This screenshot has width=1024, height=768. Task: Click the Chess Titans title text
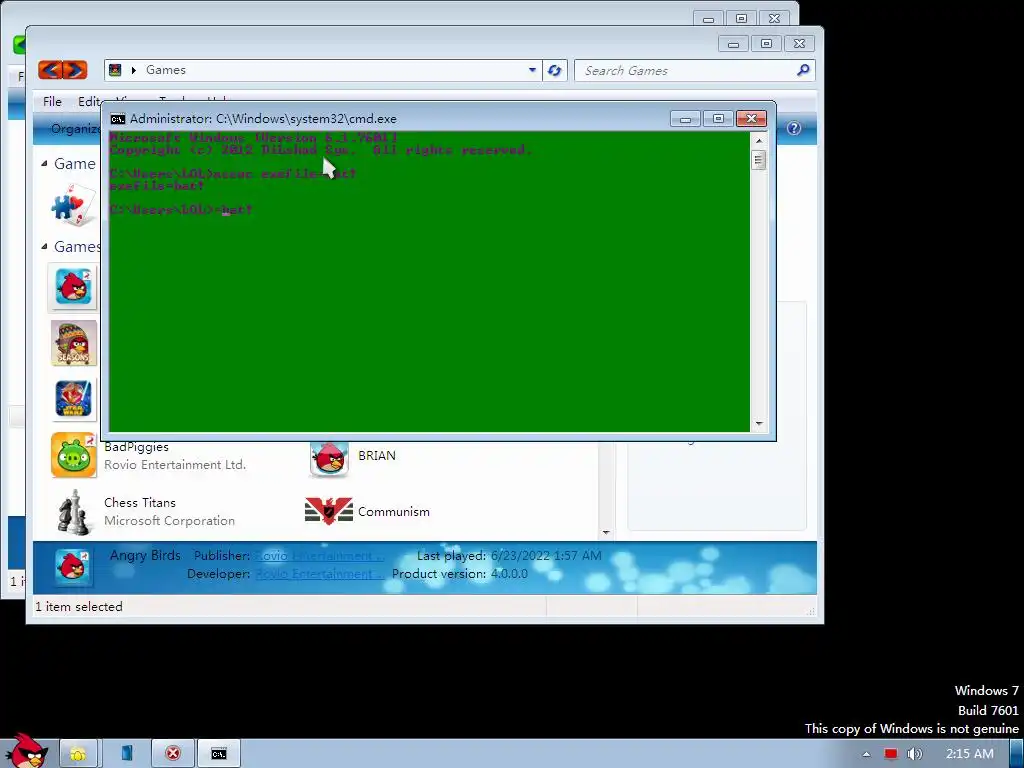pos(140,503)
